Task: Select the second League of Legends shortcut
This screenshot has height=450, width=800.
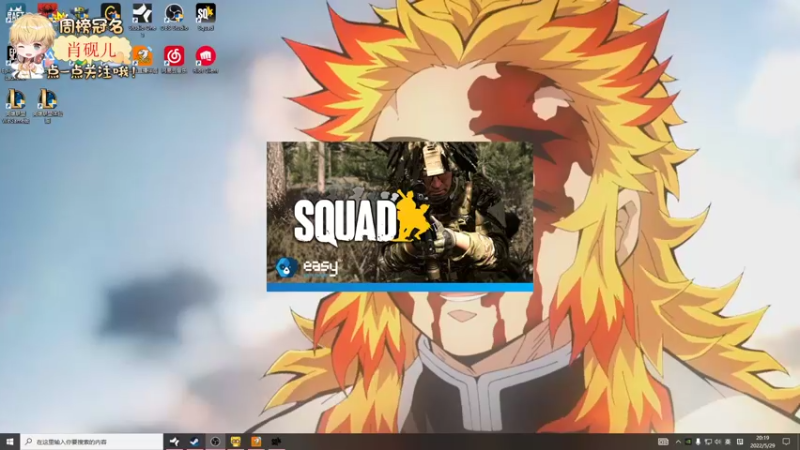Action: (x=47, y=105)
